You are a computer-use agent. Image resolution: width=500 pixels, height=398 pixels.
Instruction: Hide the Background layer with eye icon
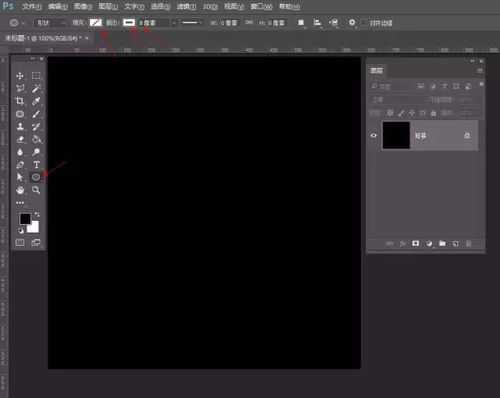click(373, 135)
